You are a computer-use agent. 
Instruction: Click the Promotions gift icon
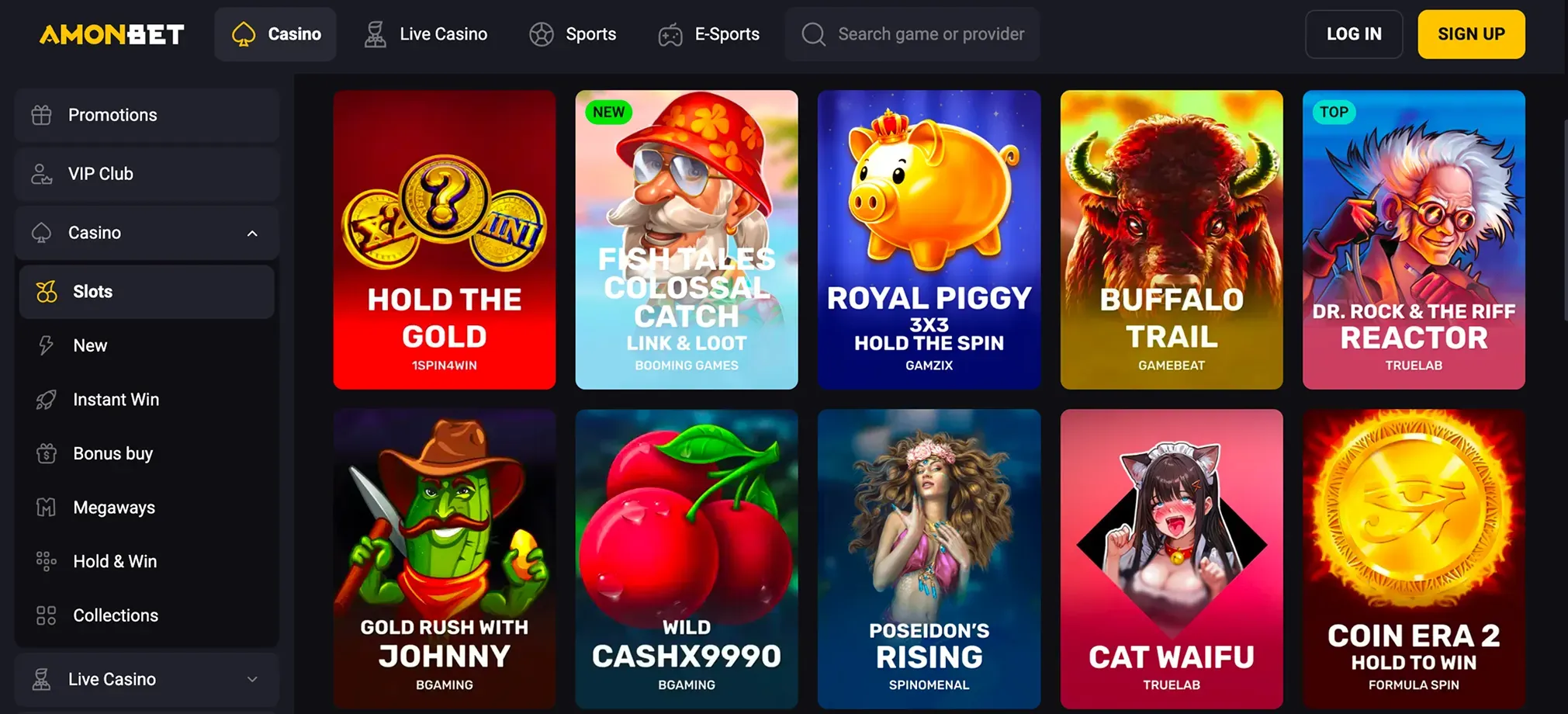click(x=41, y=115)
